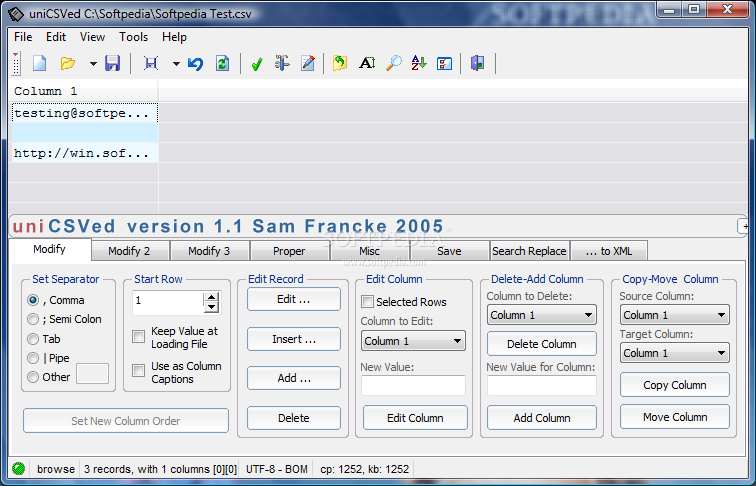Click the Start Row number field
This screenshot has height=486, width=756.
pyautogui.click(x=168, y=302)
